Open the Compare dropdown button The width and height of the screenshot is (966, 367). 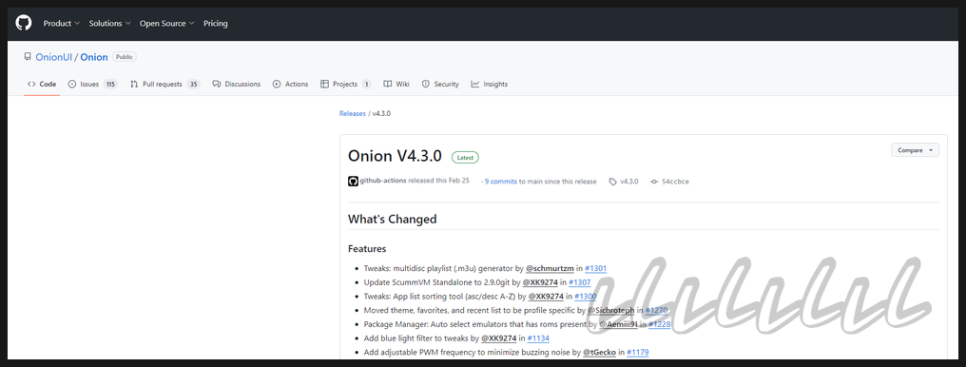pyautogui.click(x=915, y=150)
